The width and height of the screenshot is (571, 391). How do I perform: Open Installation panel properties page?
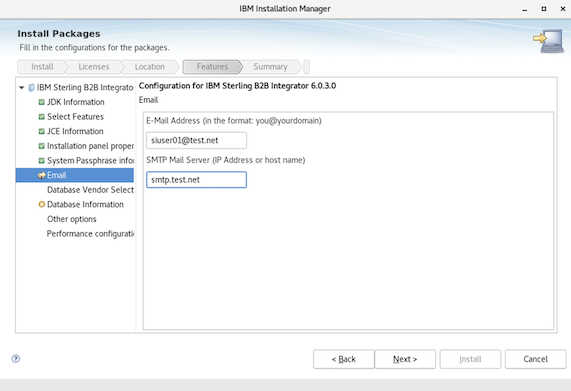(90, 146)
